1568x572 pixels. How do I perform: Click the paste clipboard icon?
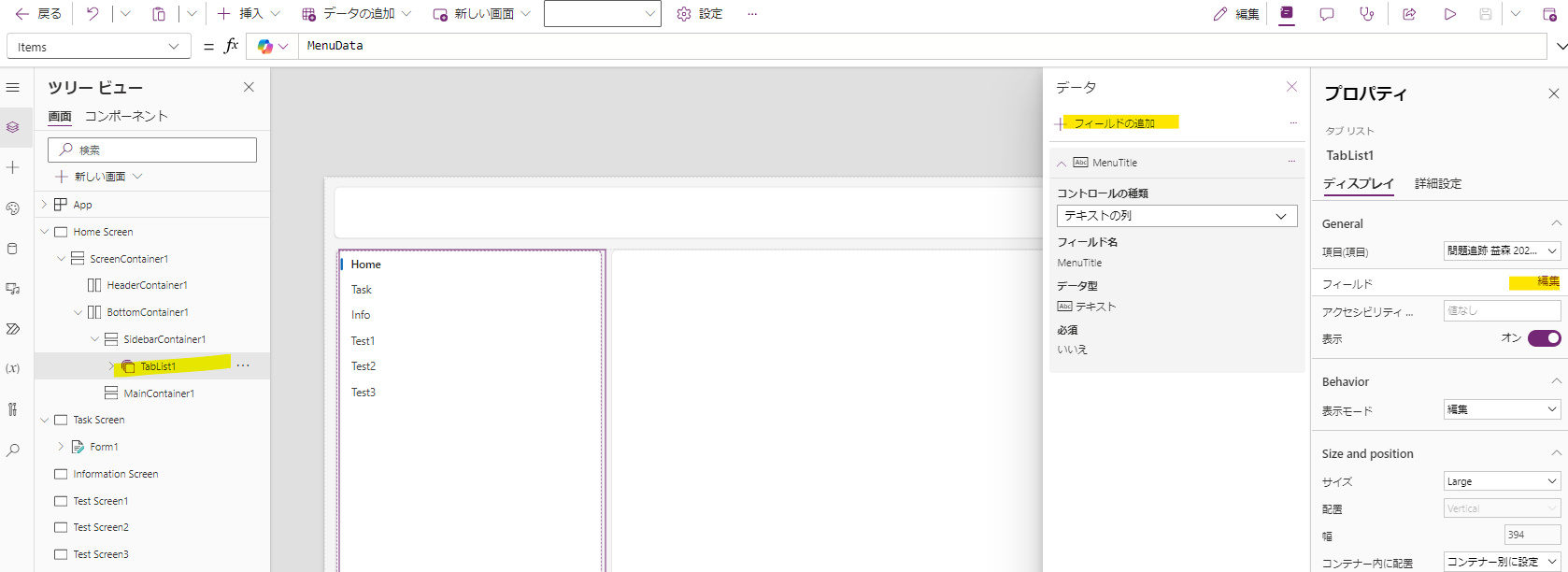coord(159,14)
